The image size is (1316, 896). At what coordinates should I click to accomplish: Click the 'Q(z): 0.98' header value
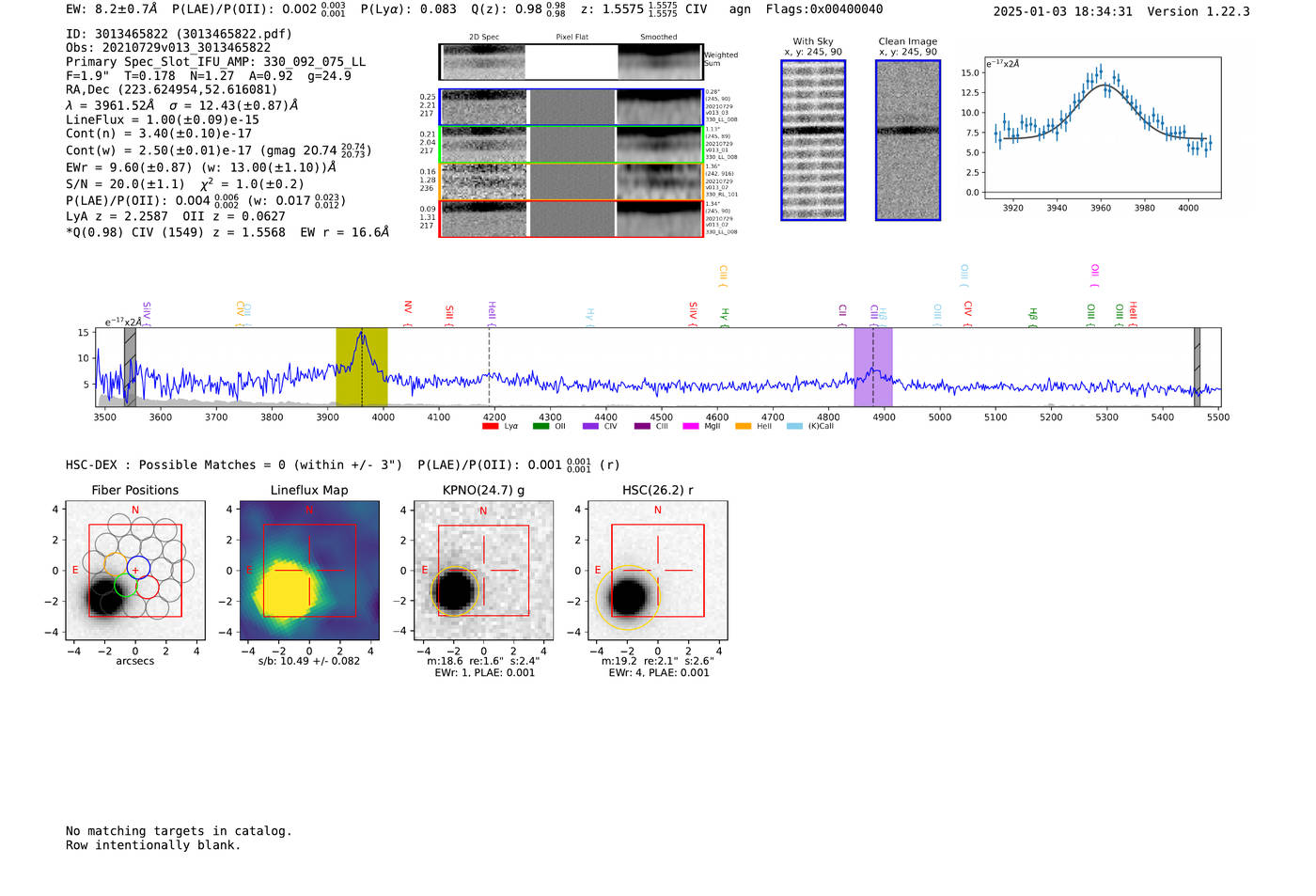pos(519,9)
